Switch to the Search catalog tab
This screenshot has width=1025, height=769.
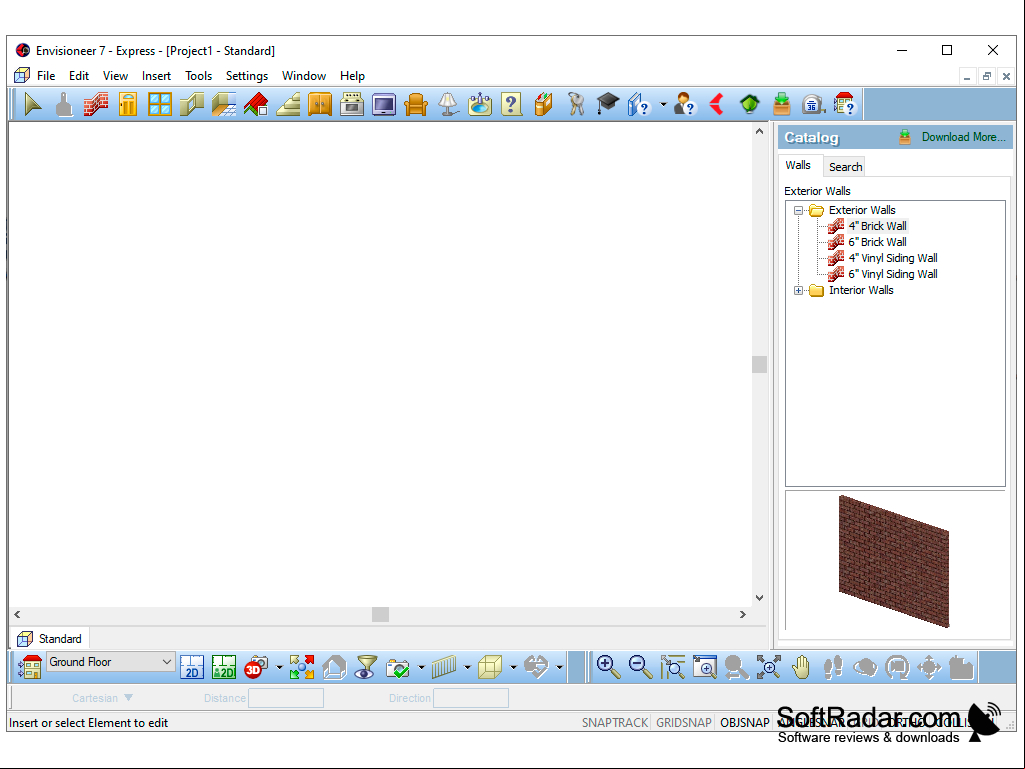coord(845,167)
